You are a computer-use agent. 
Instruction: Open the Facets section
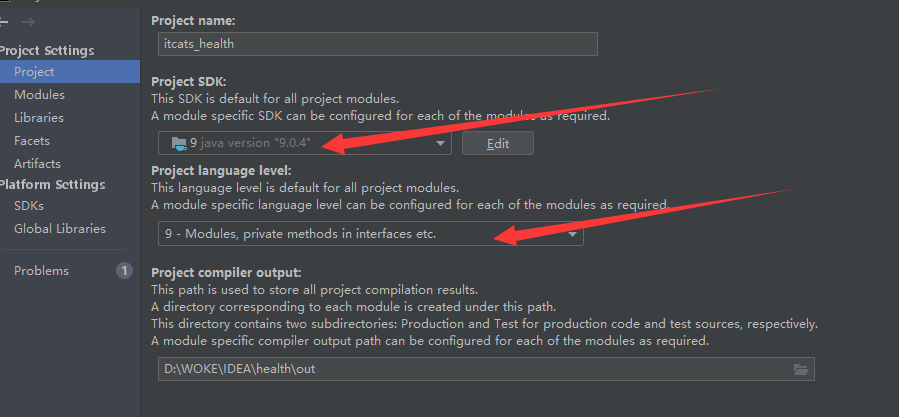click(32, 141)
